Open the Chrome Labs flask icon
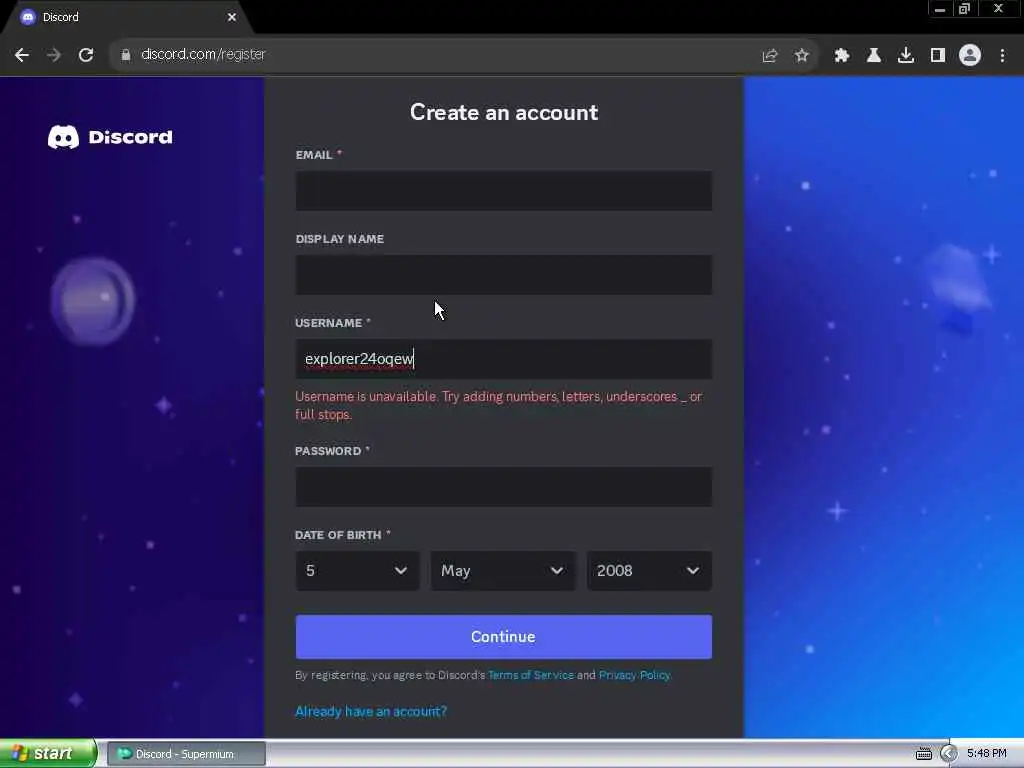This screenshot has width=1024, height=768. (x=874, y=56)
